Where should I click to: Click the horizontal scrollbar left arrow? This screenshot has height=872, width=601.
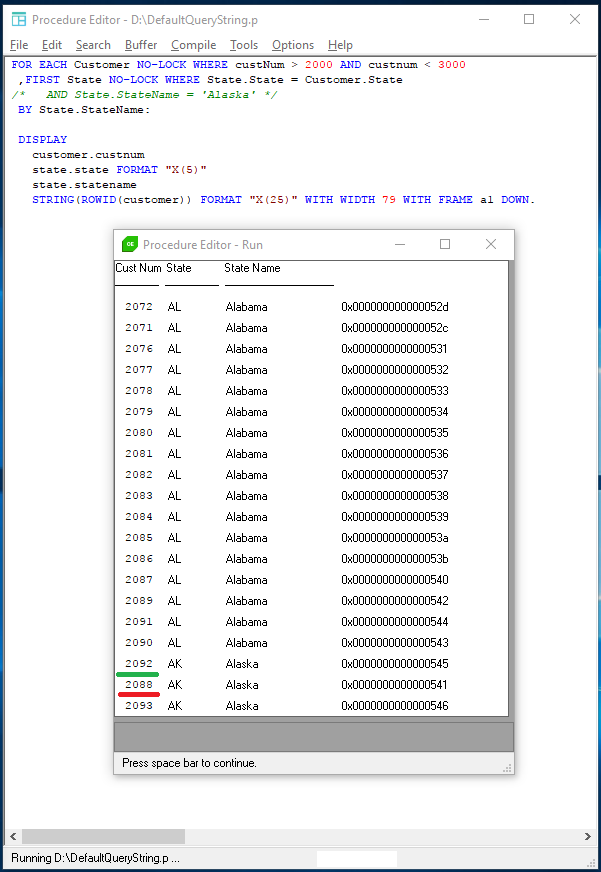click(13, 836)
